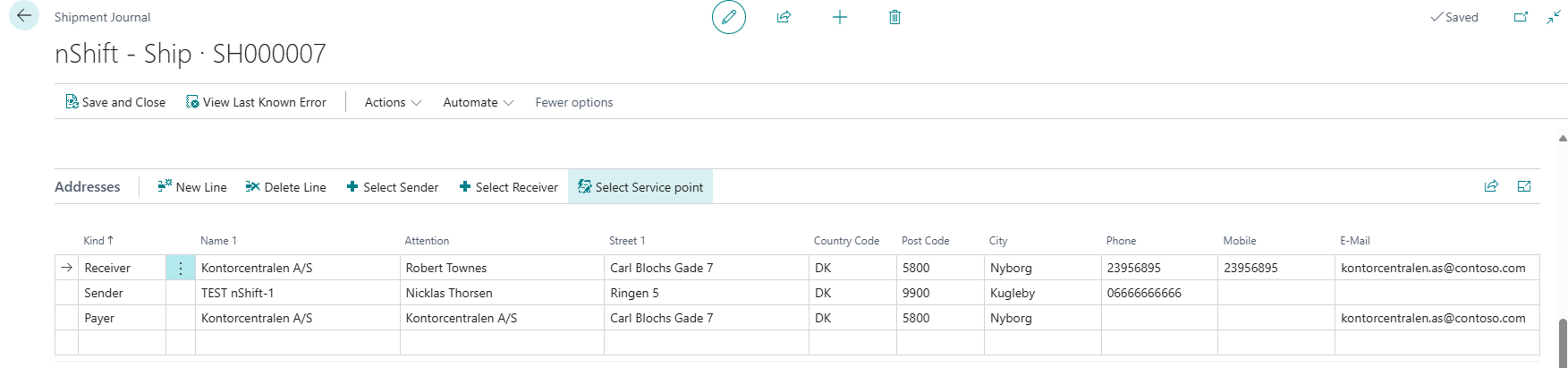Open the Actions dropdown menu
Screen dimensions: 1568x368
click(392, 102)
